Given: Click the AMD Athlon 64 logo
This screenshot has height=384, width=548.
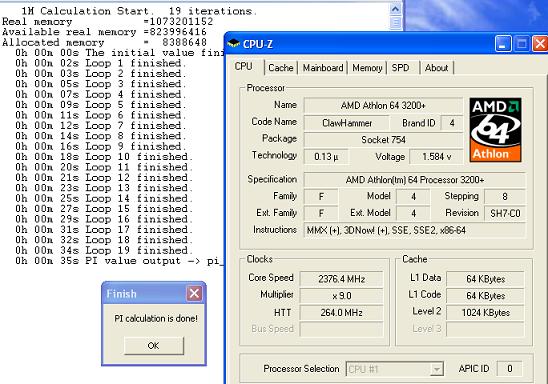Looking at the screenshot, I should 495,130.
